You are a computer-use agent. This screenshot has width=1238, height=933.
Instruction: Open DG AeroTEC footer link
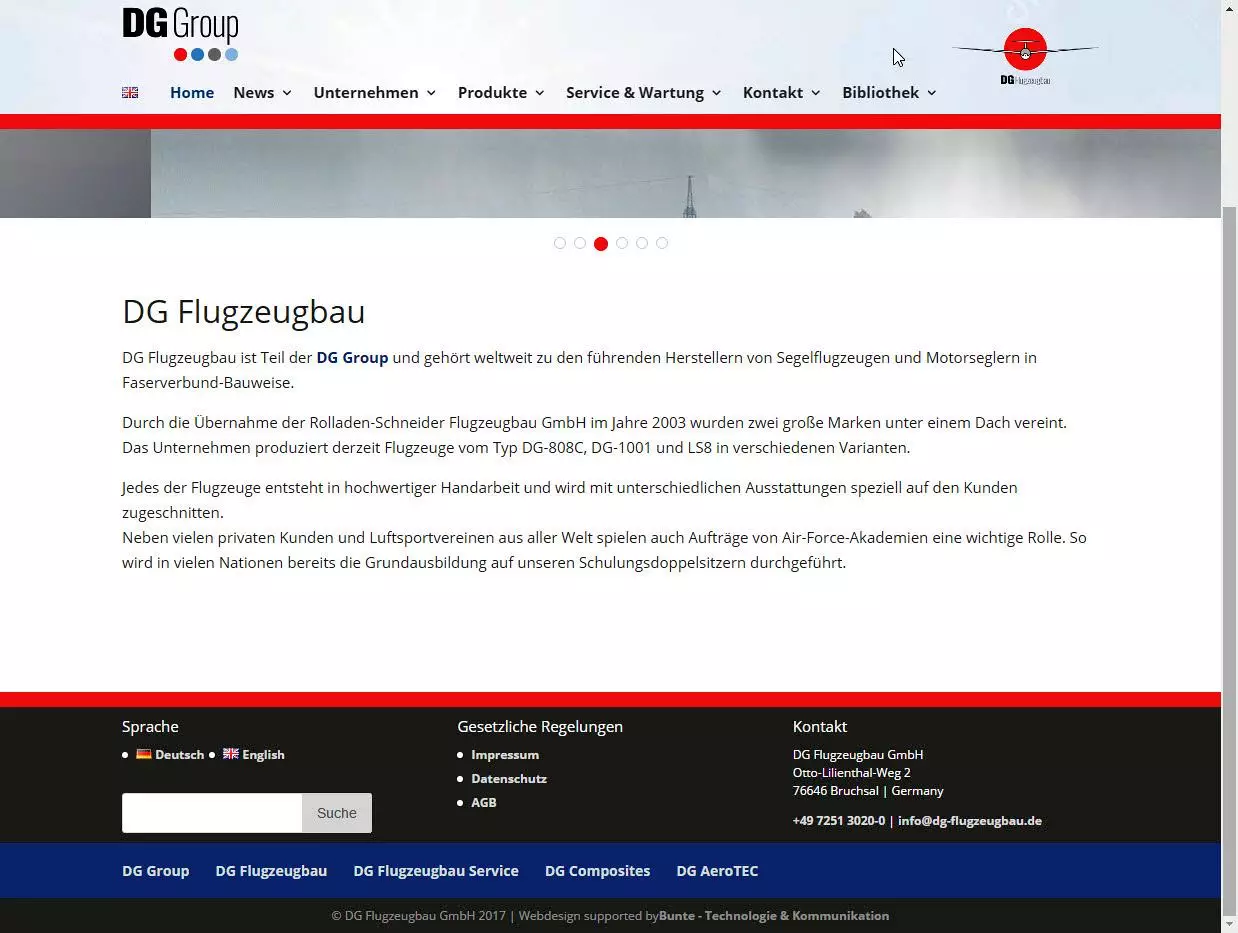pyautogui.click(x=717, y=871)
